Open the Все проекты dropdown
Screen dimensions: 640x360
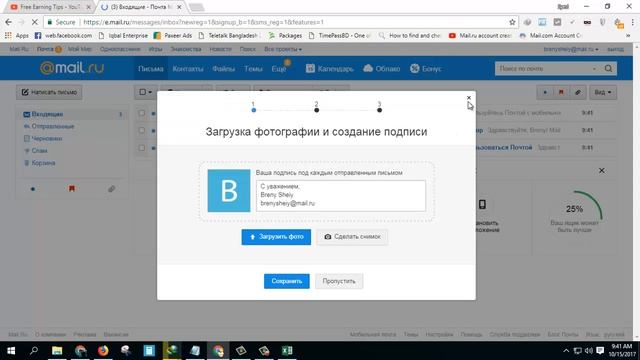click(283, 49)
